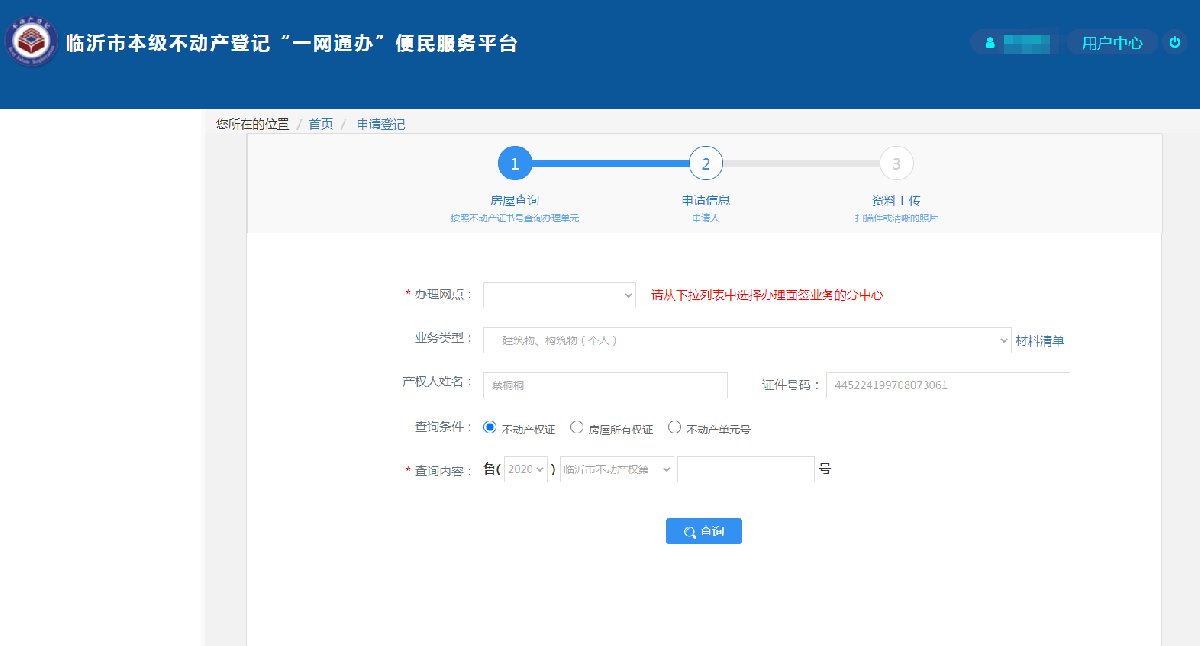Screen dimensions: 1200x646
Task: Click the 产权人姓名 text field
Action: click(605, 385)
